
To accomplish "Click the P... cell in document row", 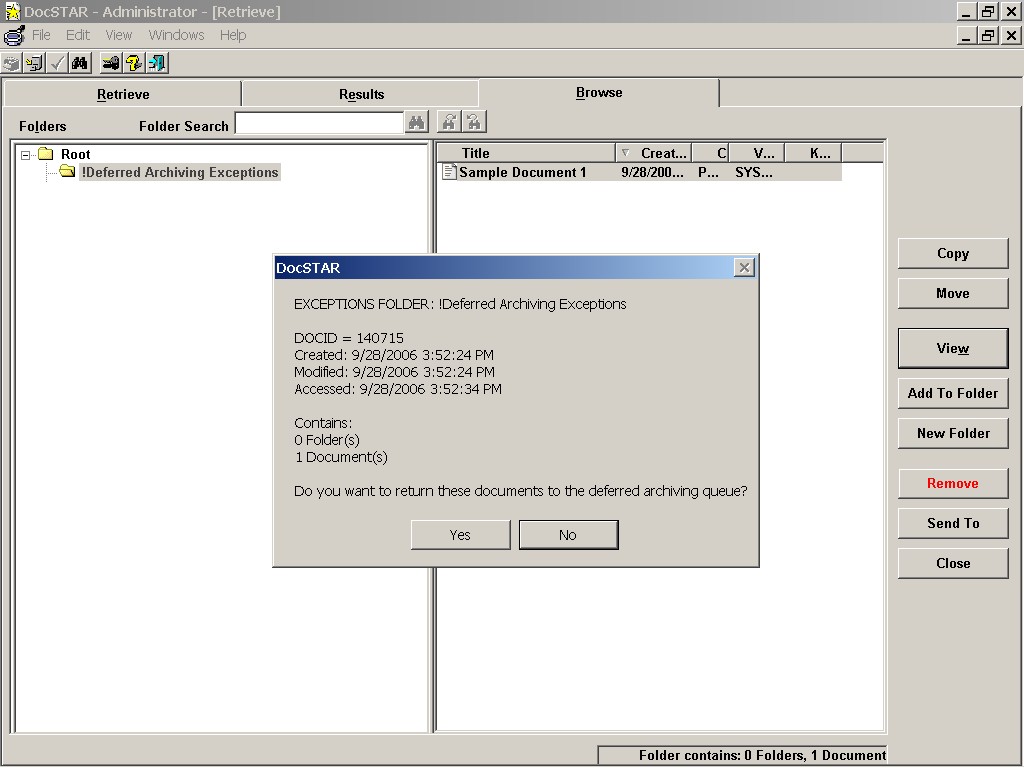I will (x=709, y=172).
